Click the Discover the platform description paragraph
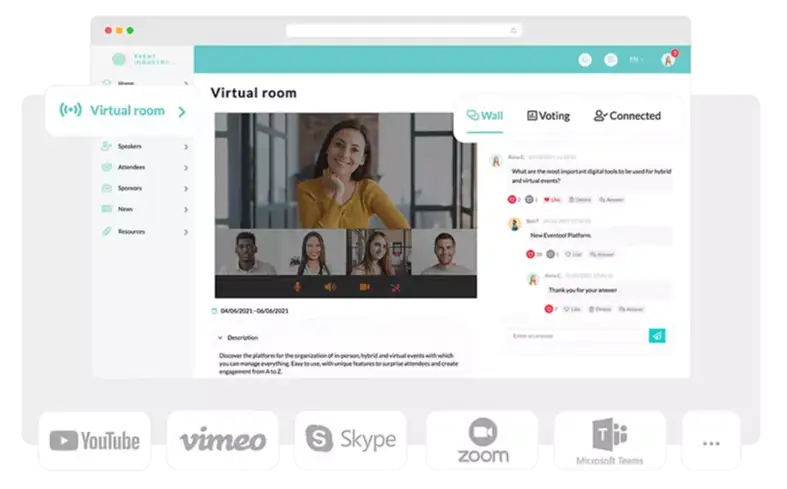787x489 pixels. click(x=338, y=363)
